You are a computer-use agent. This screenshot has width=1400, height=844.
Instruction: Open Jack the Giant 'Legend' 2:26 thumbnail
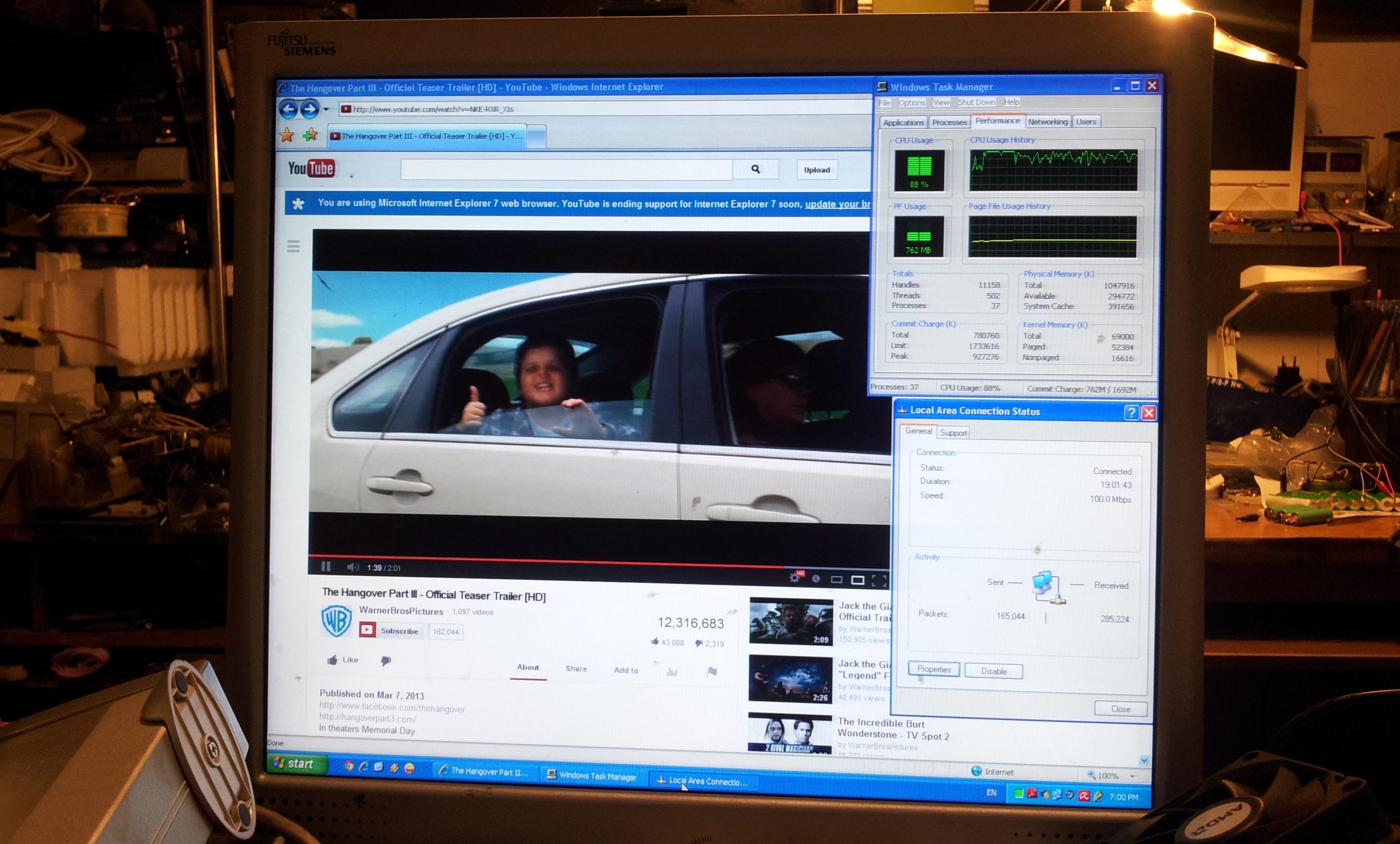791,679
